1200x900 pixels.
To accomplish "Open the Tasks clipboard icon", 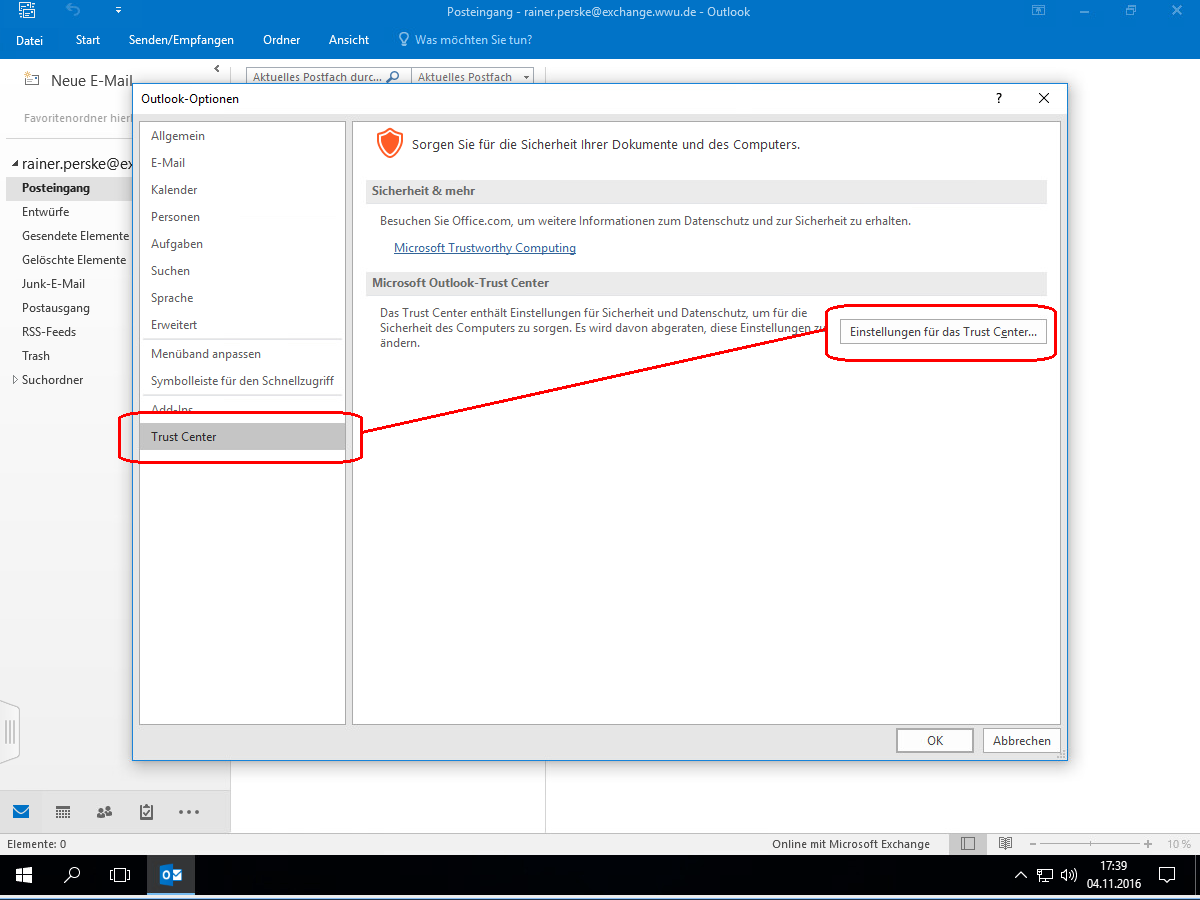I will coord(146,811).
